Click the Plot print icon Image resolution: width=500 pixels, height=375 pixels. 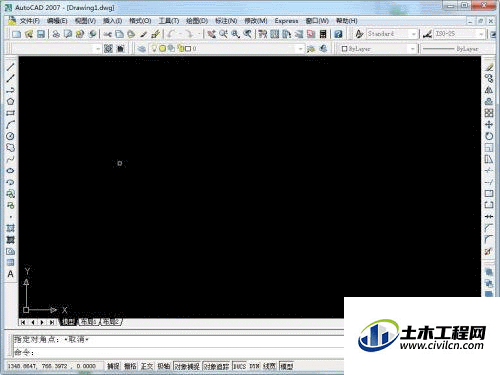point(56,34)
